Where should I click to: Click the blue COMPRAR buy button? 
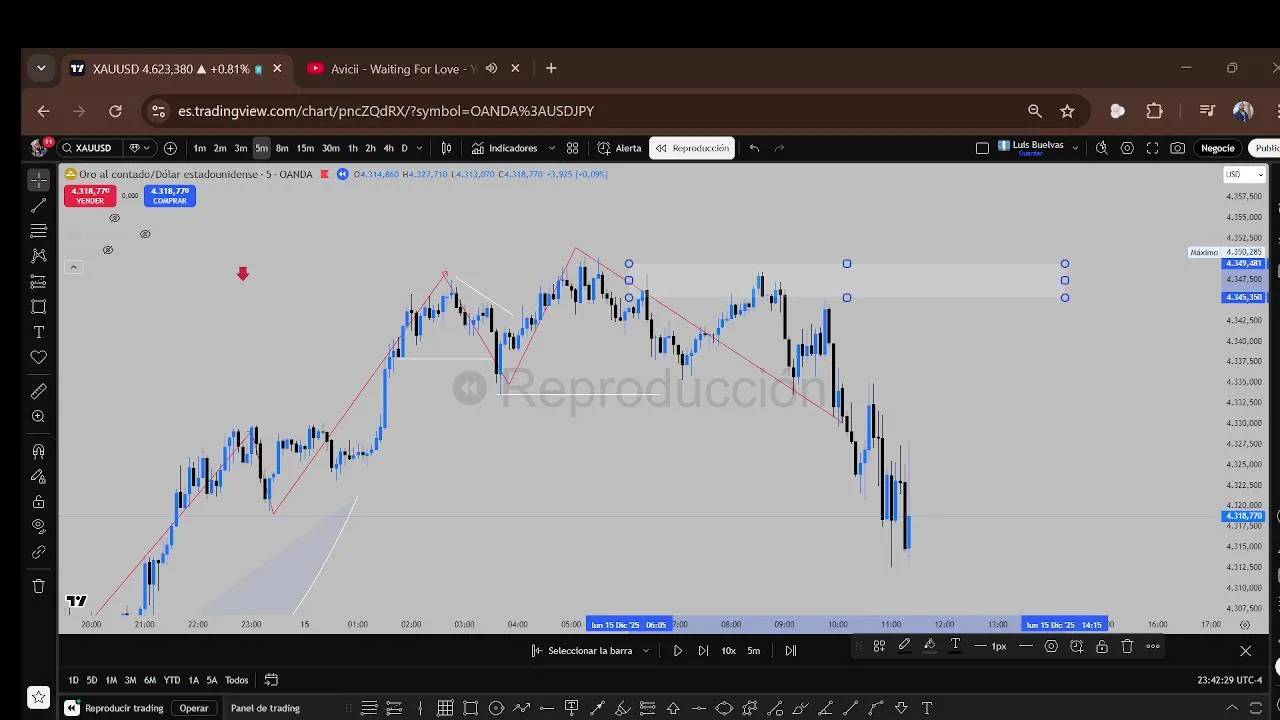click(170, 195)
